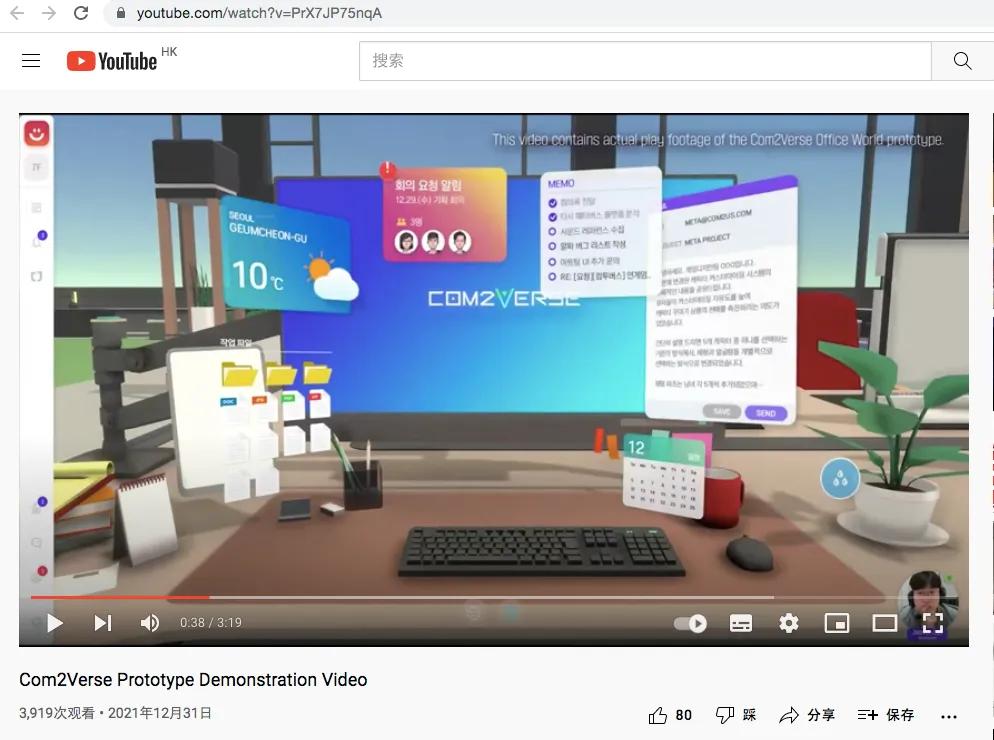The height and width of the screenshot is (740, 994).
Task: Open video settings gear
Action: coord(789,623)
